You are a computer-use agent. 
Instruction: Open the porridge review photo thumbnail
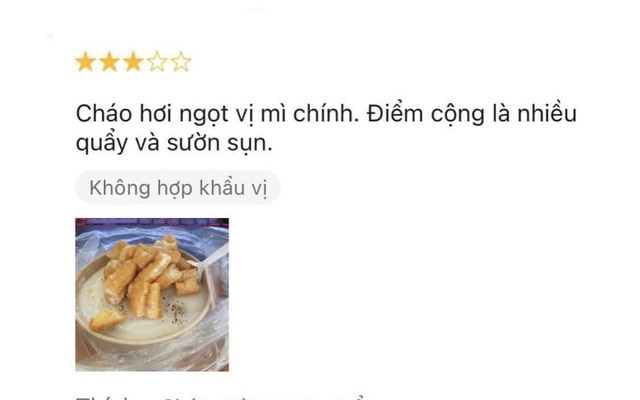click(152, 294)
